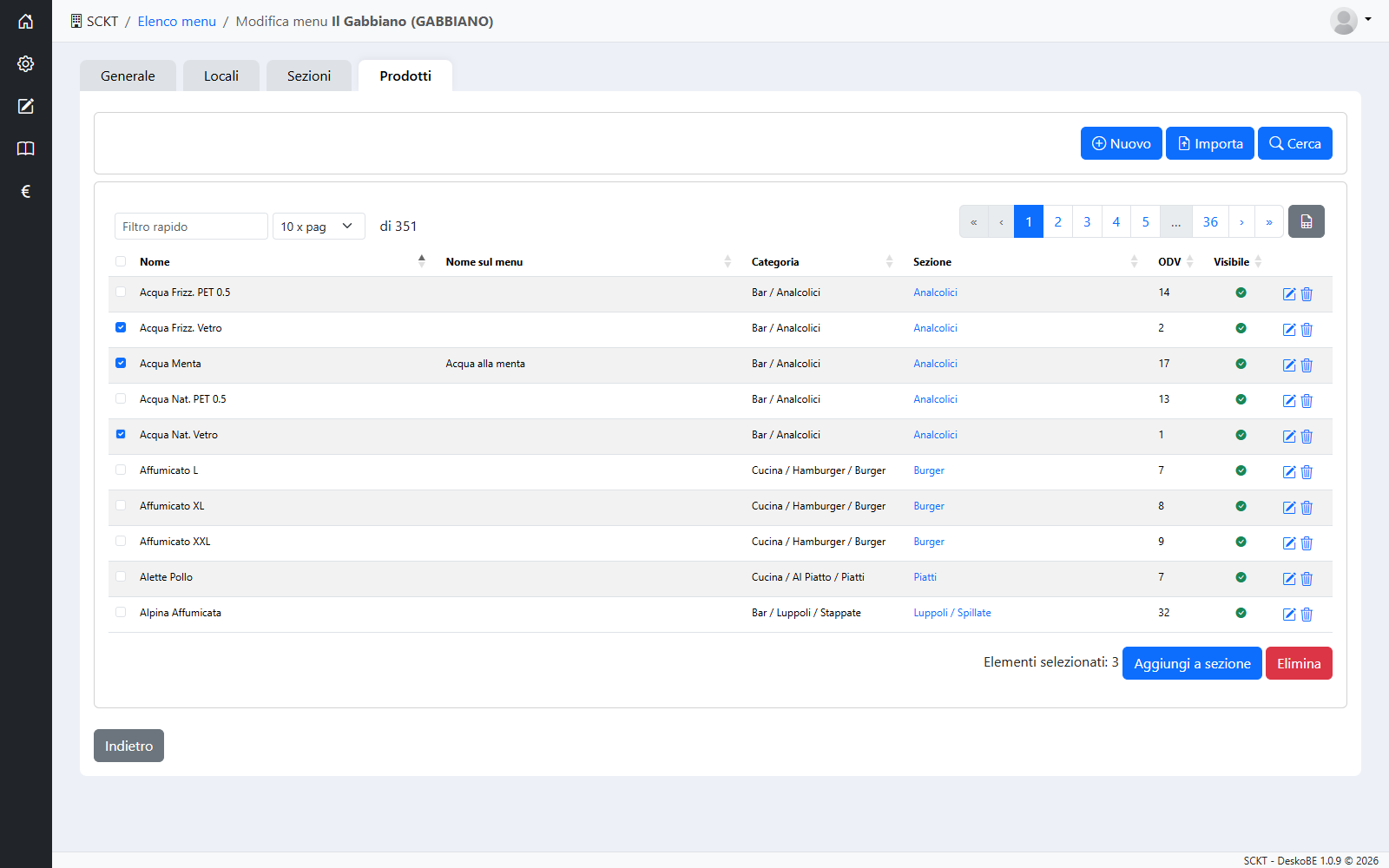Uncheck the Acqua Frizz. Vetro checkbox
Viewport: 1389px width, 868px height.
[x=121, y=327]
